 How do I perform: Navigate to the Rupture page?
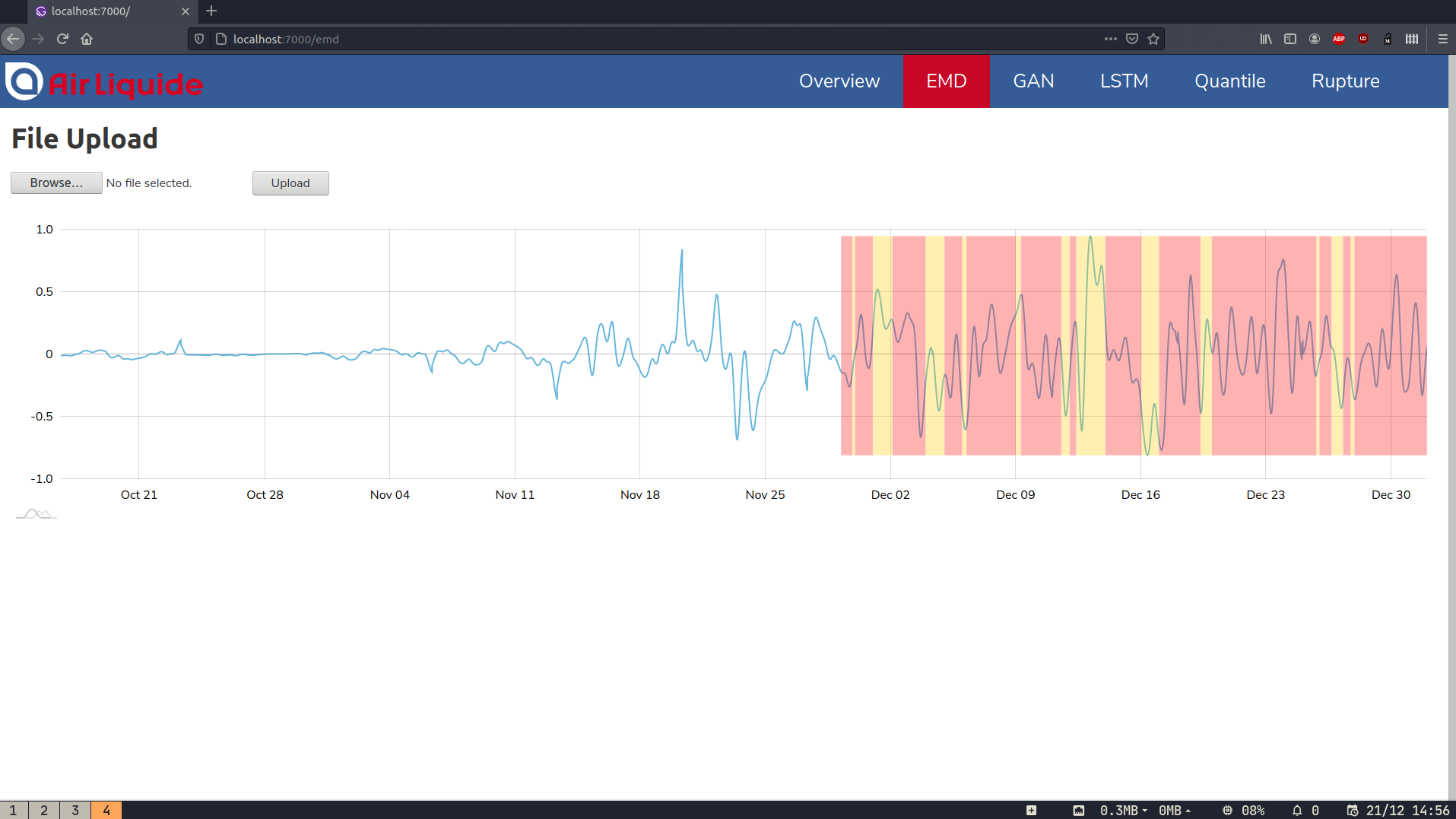(1345, 81)
